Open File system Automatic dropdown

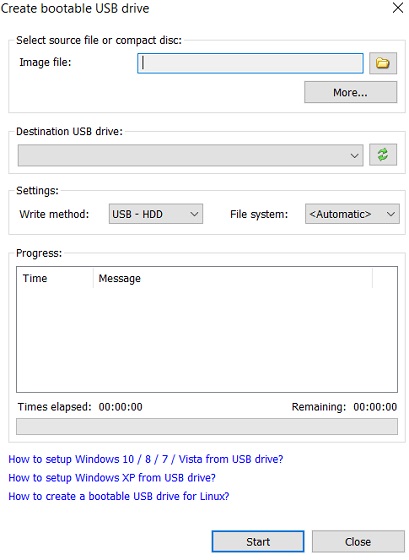(x=352, y=214)
